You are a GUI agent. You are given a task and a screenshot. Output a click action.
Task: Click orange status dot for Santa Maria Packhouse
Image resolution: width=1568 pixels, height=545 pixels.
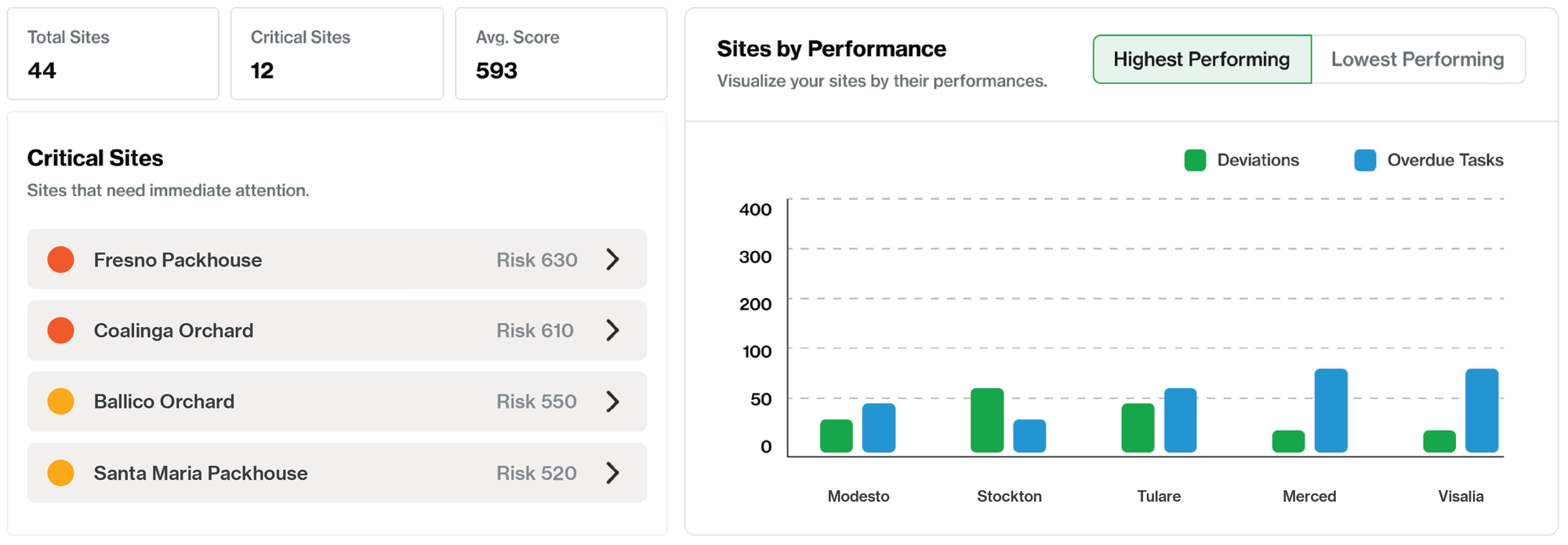pos(60,473)
